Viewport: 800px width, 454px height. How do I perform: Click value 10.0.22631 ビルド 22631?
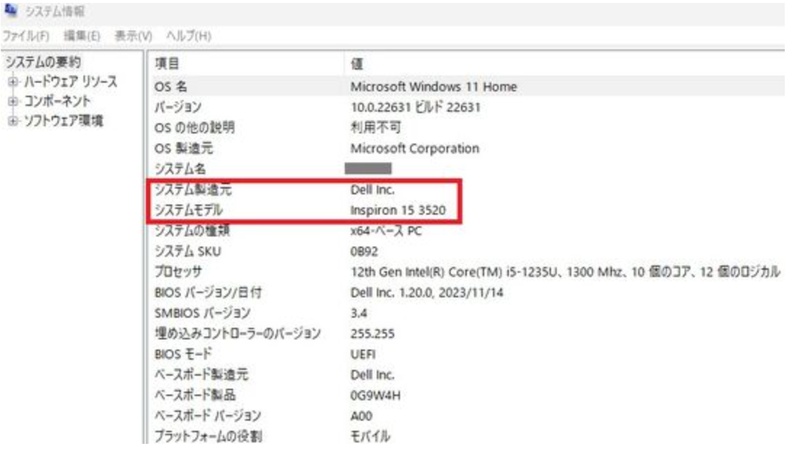tap(415, 107)
